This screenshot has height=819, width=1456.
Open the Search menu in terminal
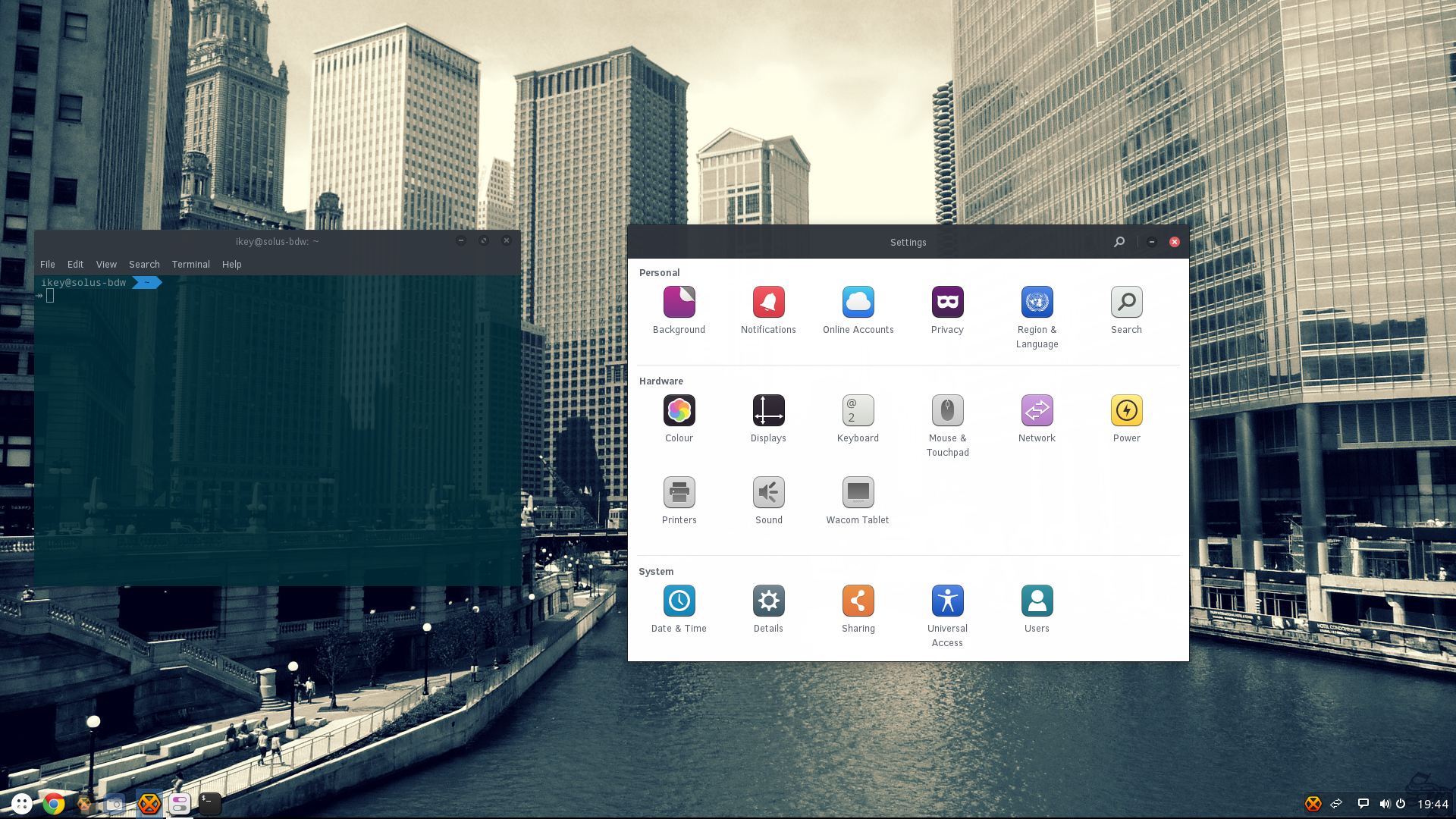144,264
